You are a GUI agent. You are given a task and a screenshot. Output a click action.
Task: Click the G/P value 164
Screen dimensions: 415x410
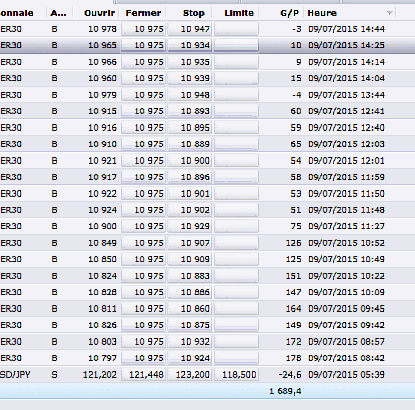pos(294,309)
